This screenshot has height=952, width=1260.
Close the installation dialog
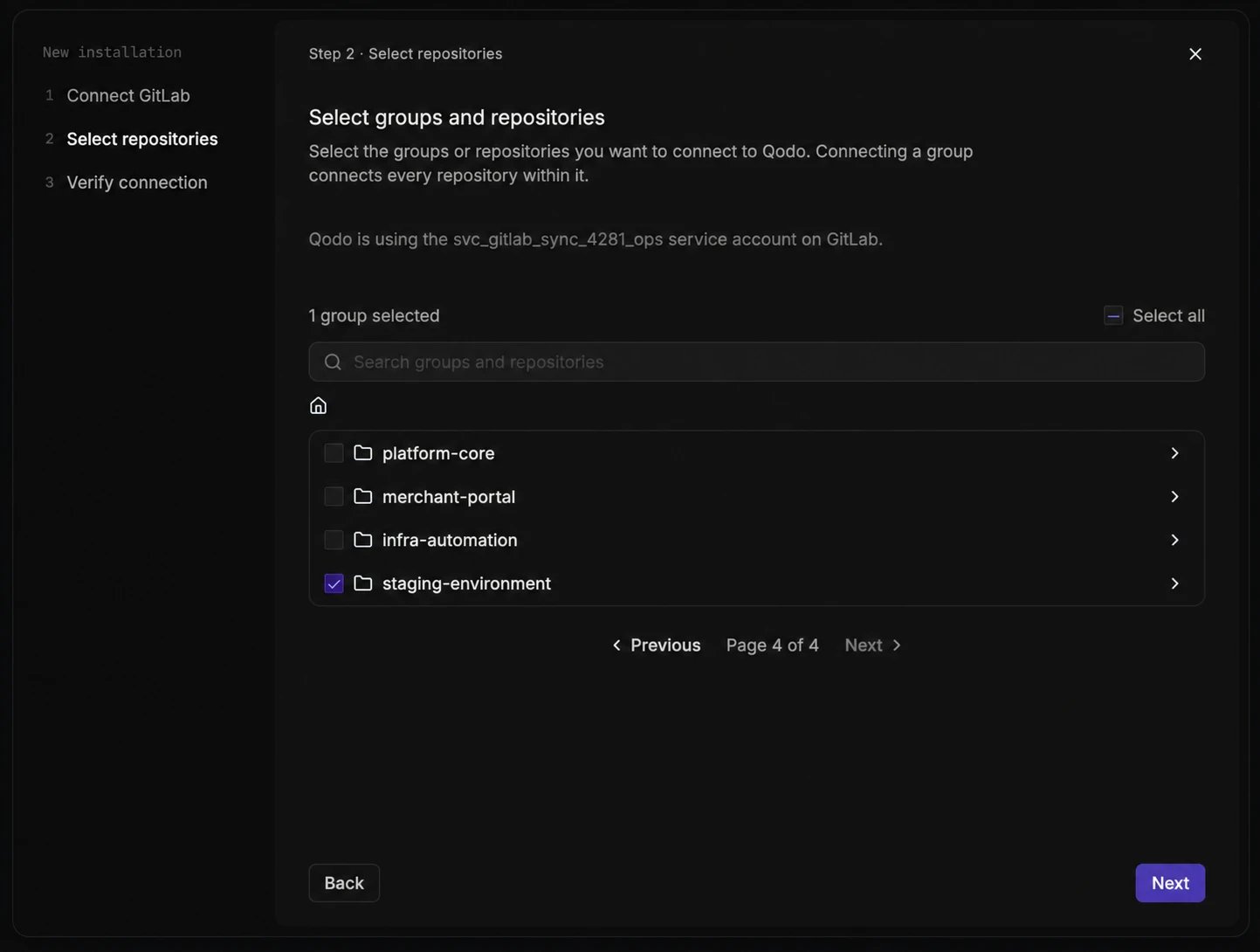pos(1195,54)
